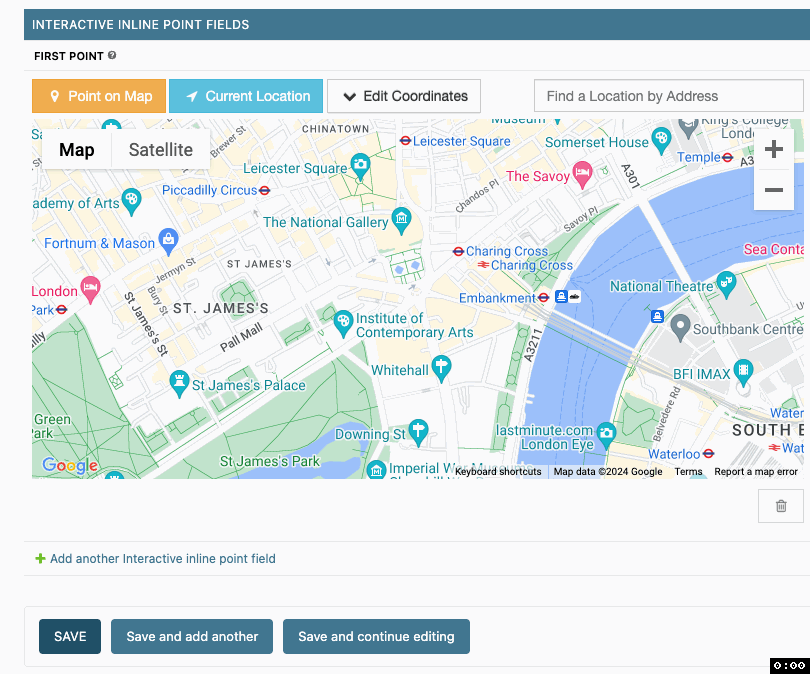Open Keyboard shortcuts on the map
The height and width of the screenshot is (674, 810).
[498, 472]
